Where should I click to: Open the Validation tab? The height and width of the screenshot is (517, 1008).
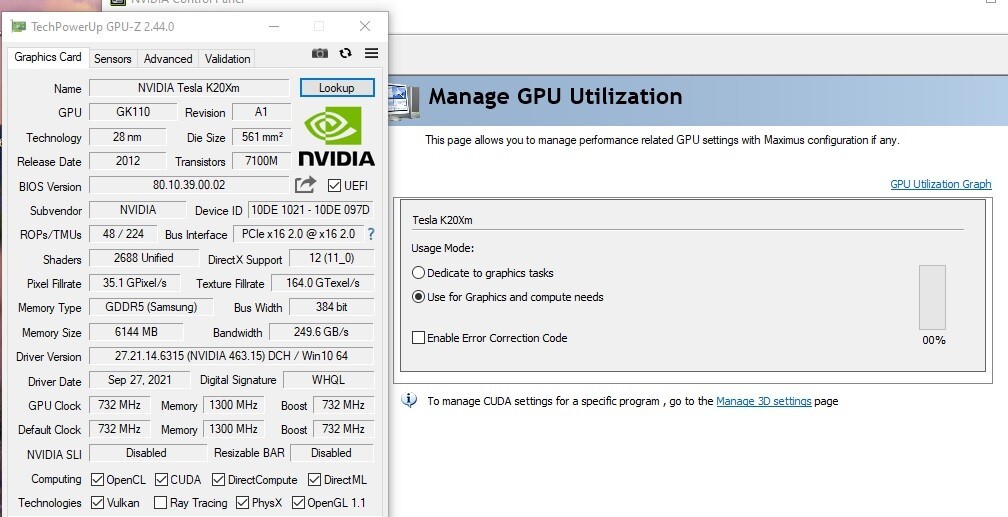[228, 59]
